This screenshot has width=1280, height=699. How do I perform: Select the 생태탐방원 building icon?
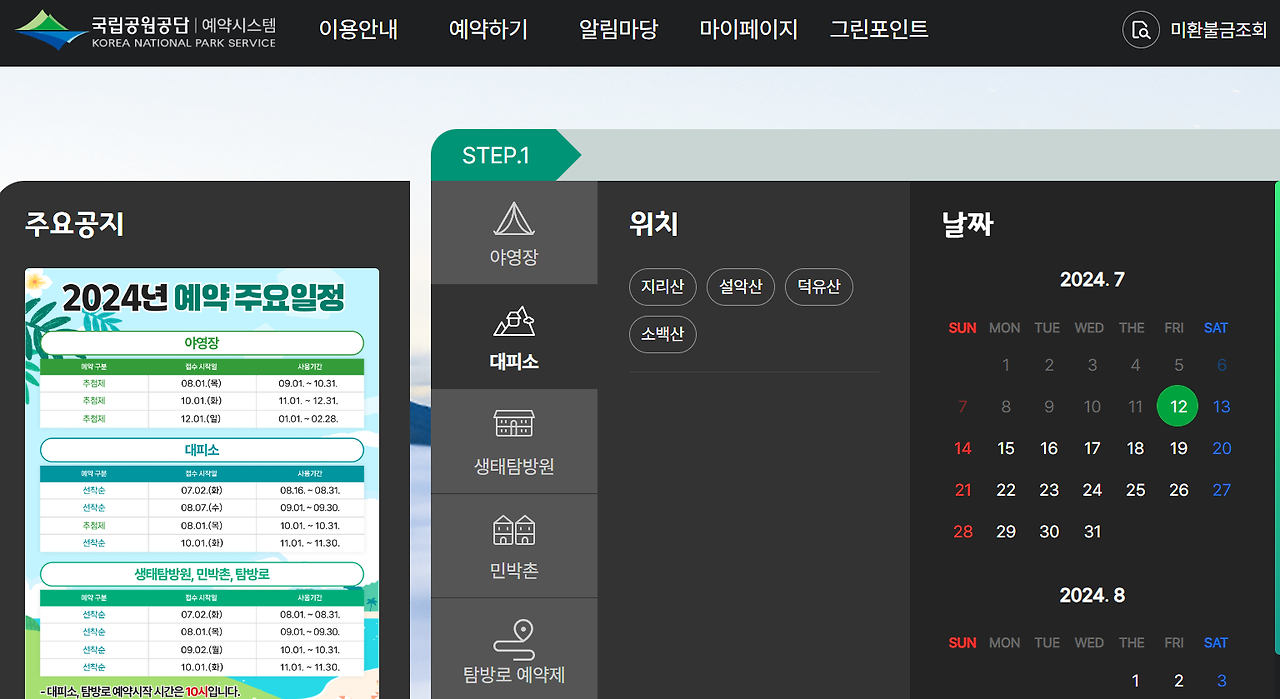(x=514, y=425)
